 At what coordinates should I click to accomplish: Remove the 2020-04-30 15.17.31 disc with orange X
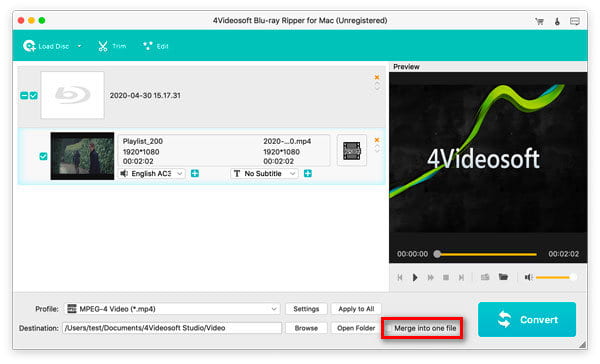tap(377, 77)
